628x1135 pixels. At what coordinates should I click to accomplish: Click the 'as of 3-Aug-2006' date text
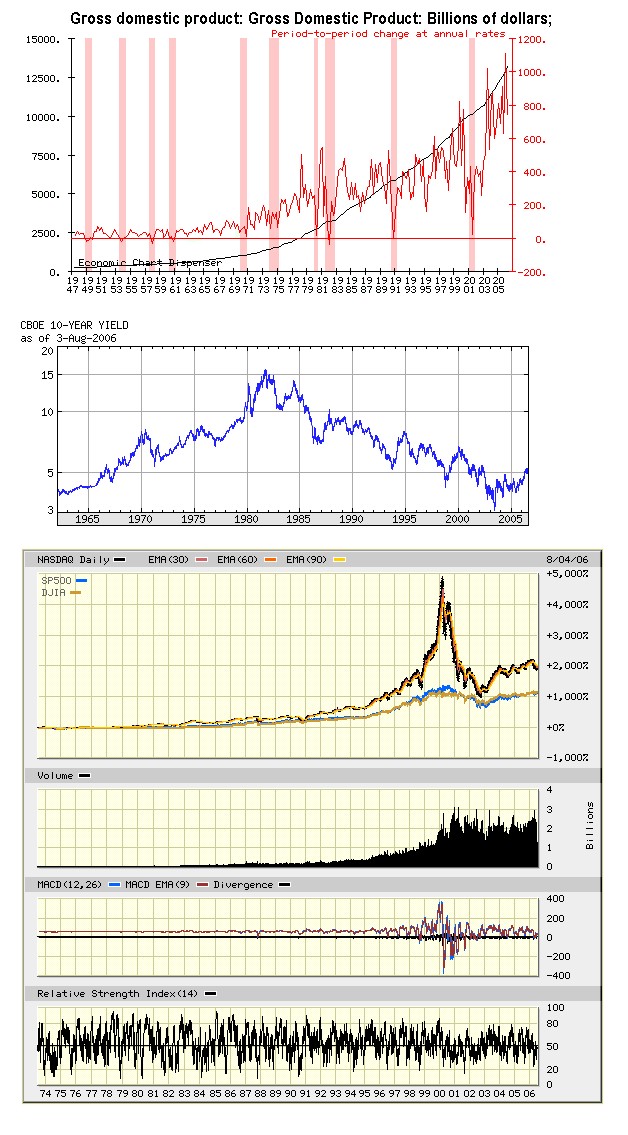[x=69, y=338]
